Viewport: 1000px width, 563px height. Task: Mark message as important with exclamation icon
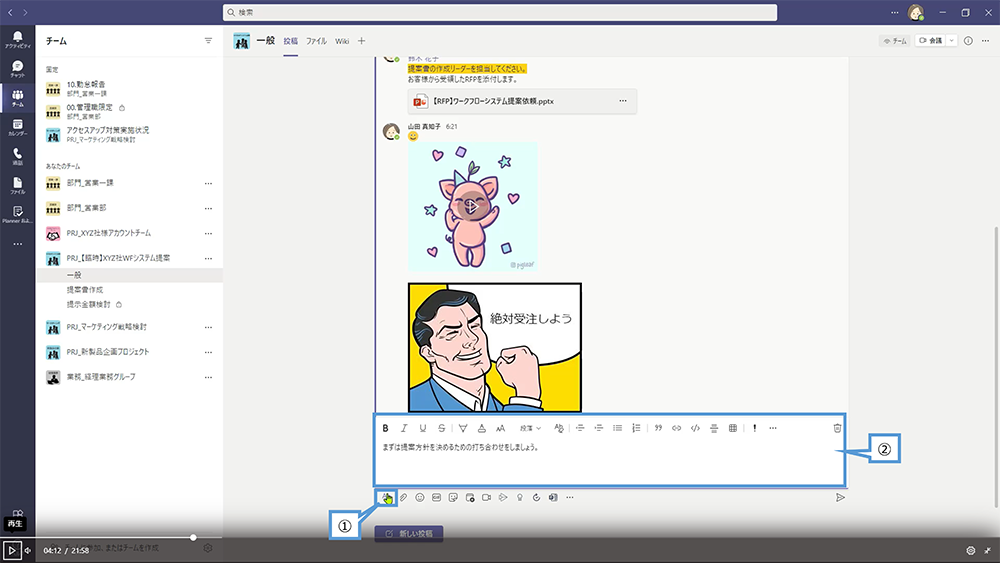[754, 428]
